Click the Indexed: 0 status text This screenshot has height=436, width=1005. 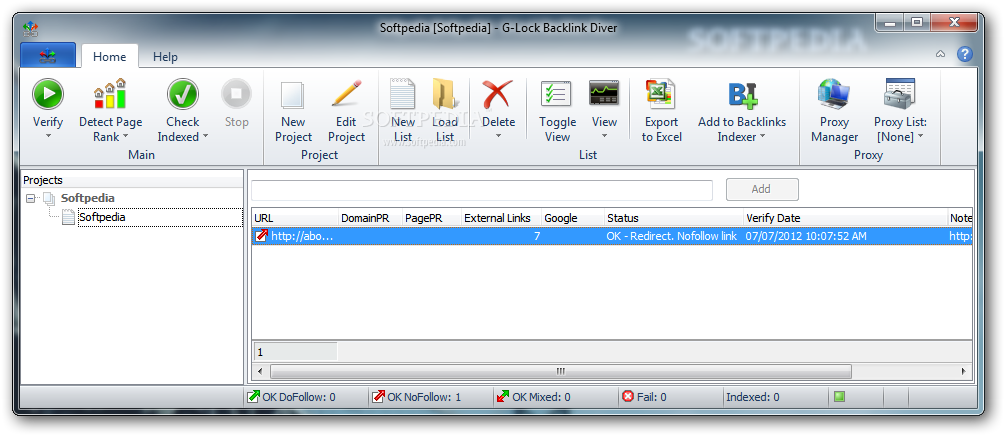[x=752, y=397]
